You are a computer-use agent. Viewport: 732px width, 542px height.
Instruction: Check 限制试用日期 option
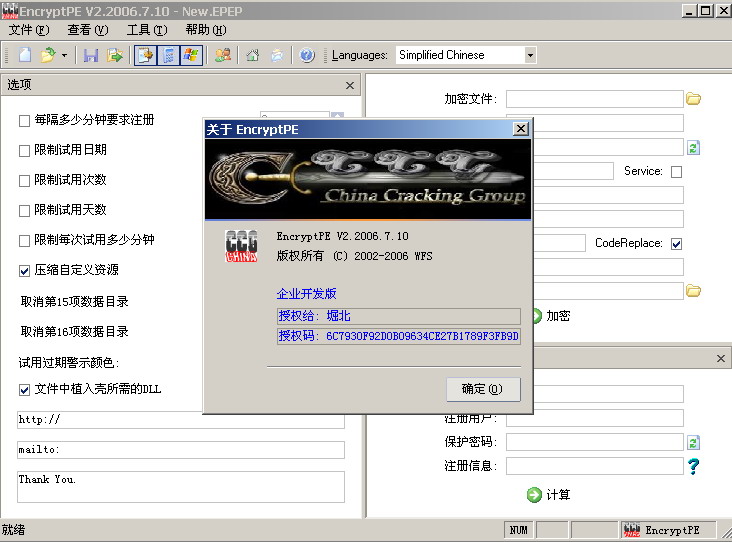[x=24, y=151]
